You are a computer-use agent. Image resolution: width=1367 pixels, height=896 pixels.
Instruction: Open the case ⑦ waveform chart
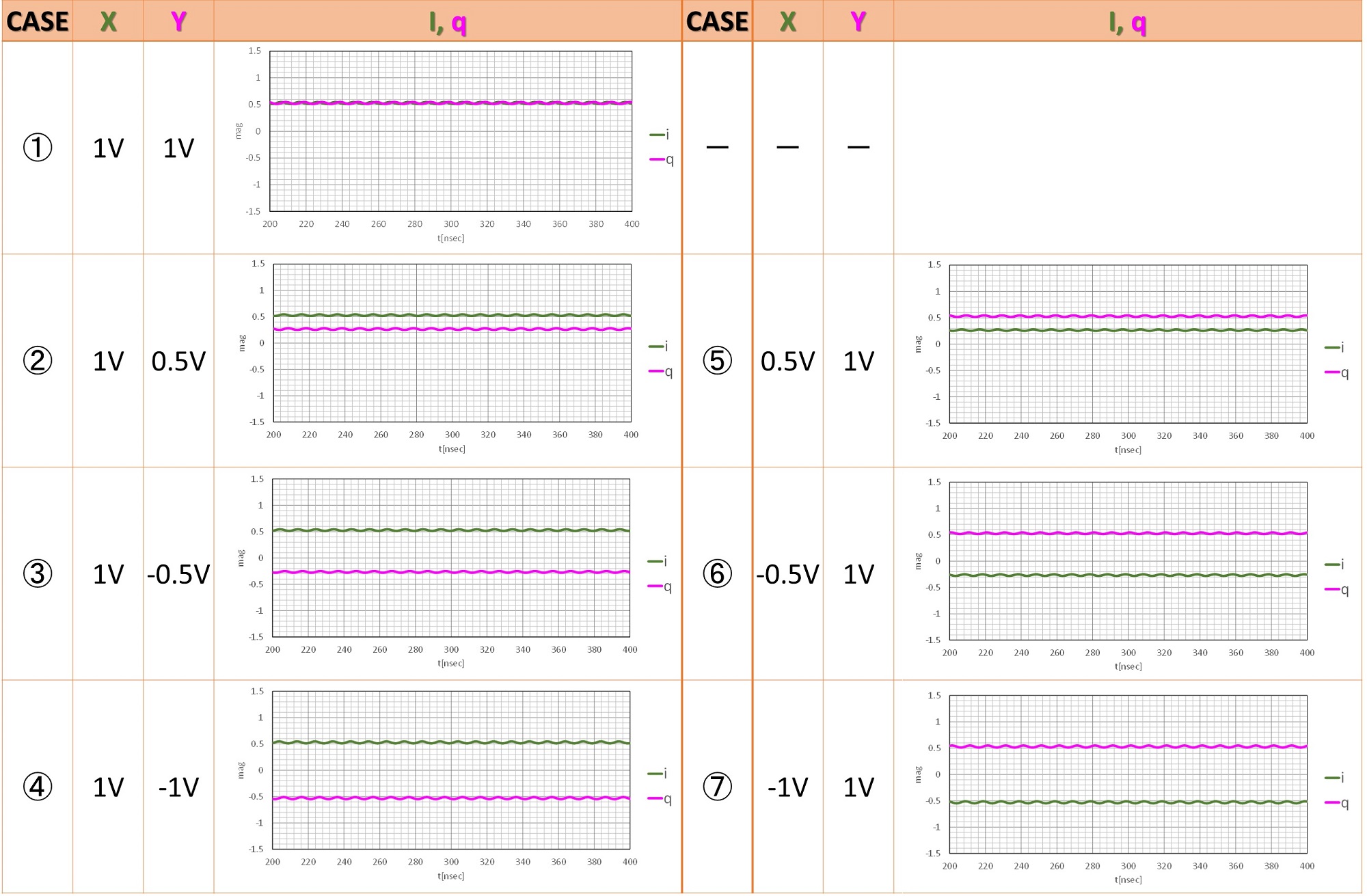[x=1128, y=774]
